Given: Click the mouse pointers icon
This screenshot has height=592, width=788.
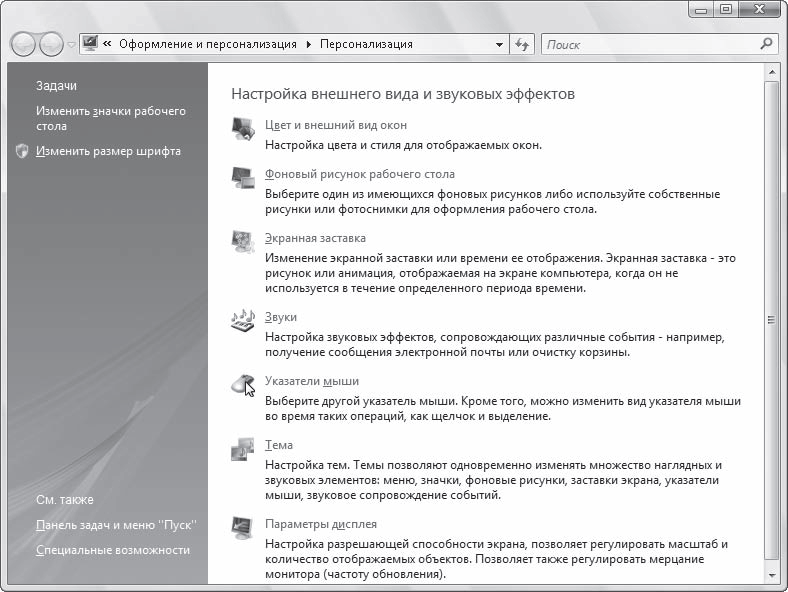Looking at the screenshot, I should pyautogui.click(x=243, y=385).
